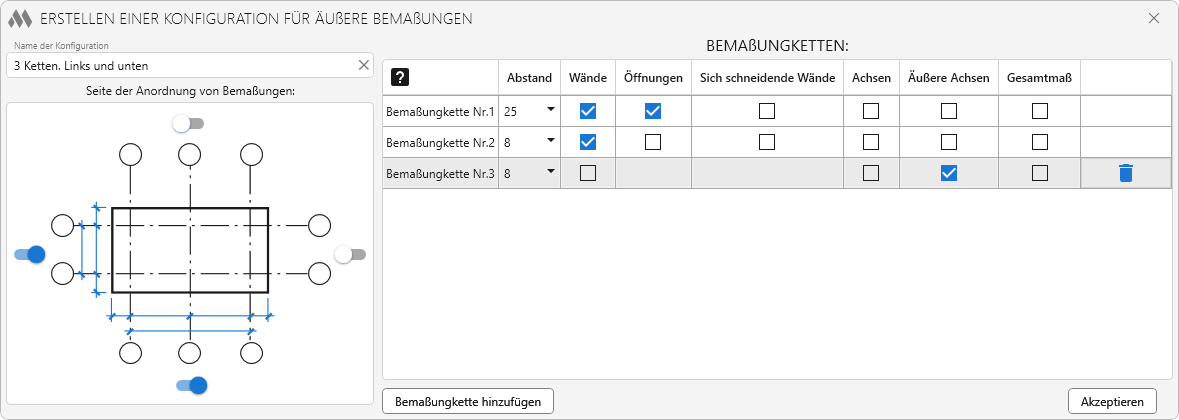Open Abstand dropdown for Bemaßungkette Nr.2
Viewport: 1179px width, 420px height.
pos(550,141)
